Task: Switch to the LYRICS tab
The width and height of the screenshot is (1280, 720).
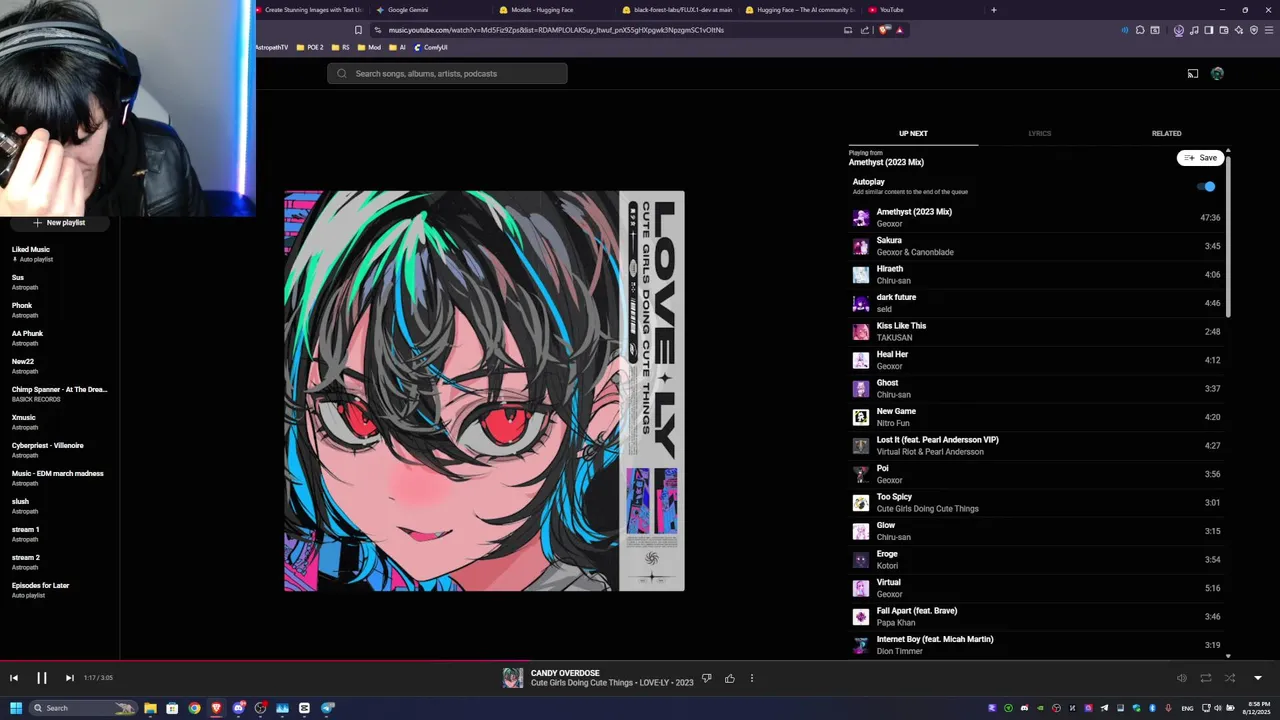Action: (1040, 133)
